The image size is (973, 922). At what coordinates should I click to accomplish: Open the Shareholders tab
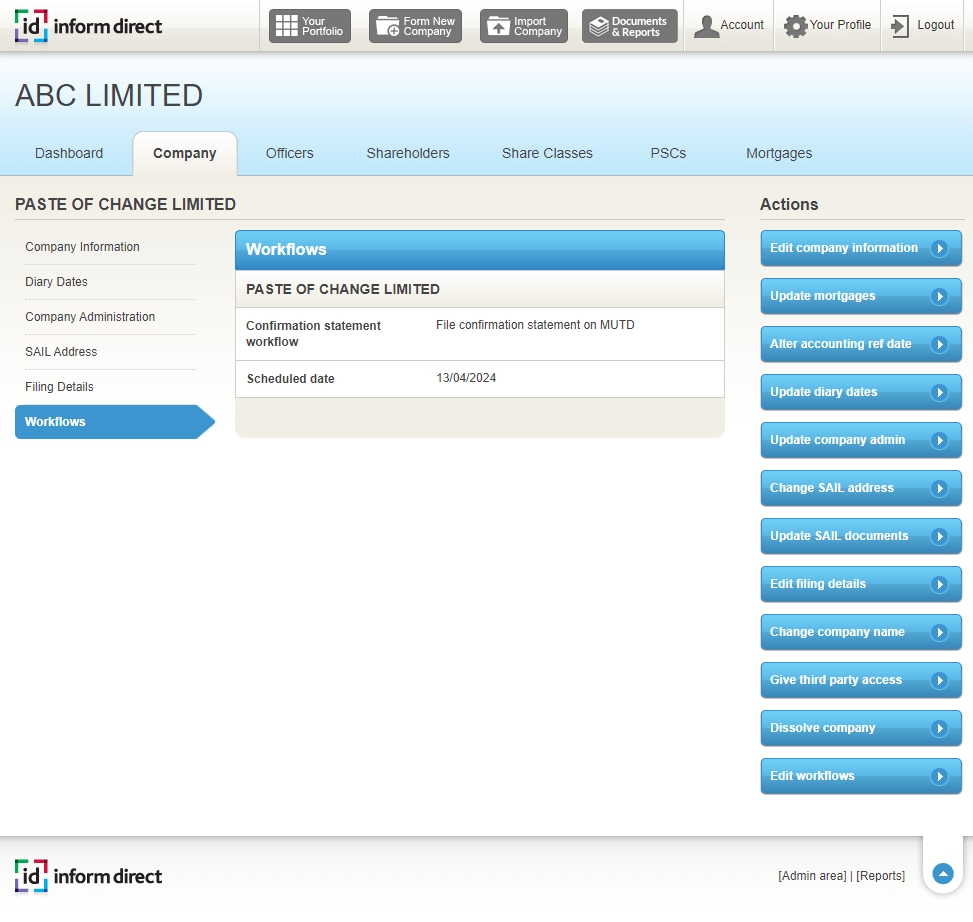pos(408,153)
